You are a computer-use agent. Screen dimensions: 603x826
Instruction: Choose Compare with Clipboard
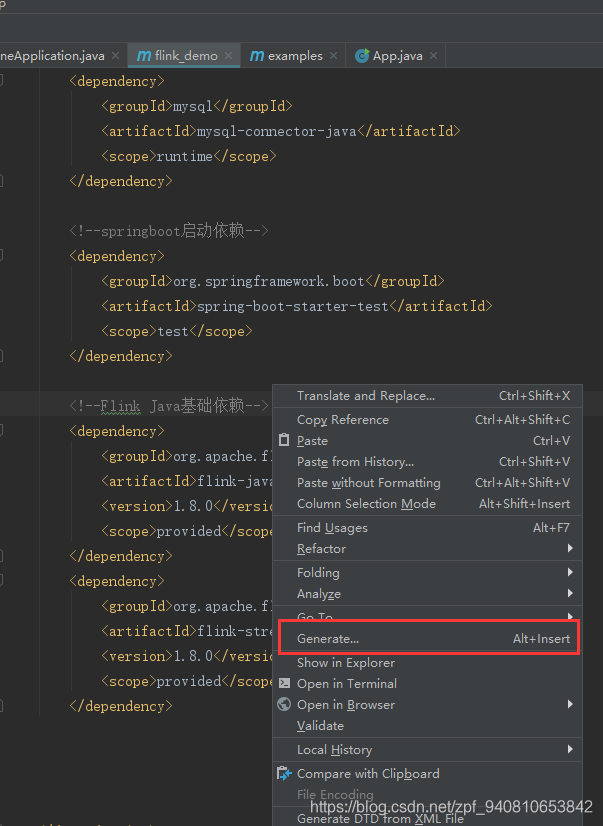(x=427, y=774)
